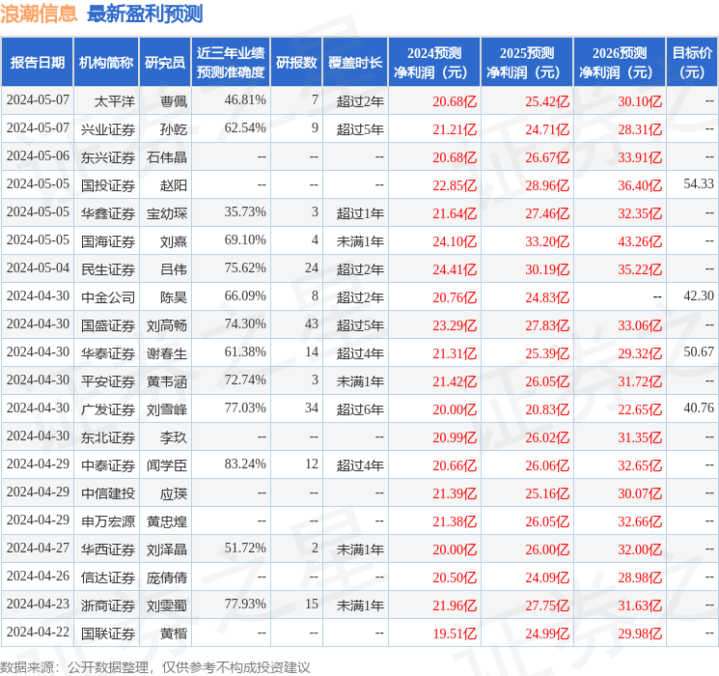Select the 华鑫证券 institution cell
This screenshot has width=719, height=676.
[x=108, y=213]
